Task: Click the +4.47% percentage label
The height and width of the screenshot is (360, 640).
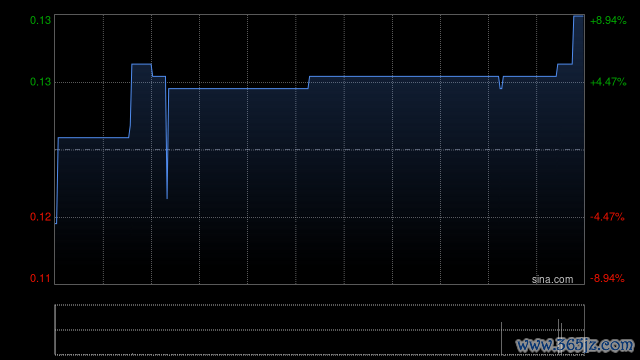Action: coord(608,82)
